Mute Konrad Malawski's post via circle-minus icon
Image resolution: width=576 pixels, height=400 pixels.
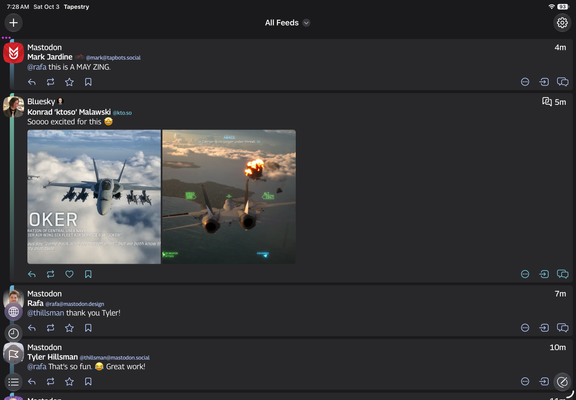coord(525,274)
